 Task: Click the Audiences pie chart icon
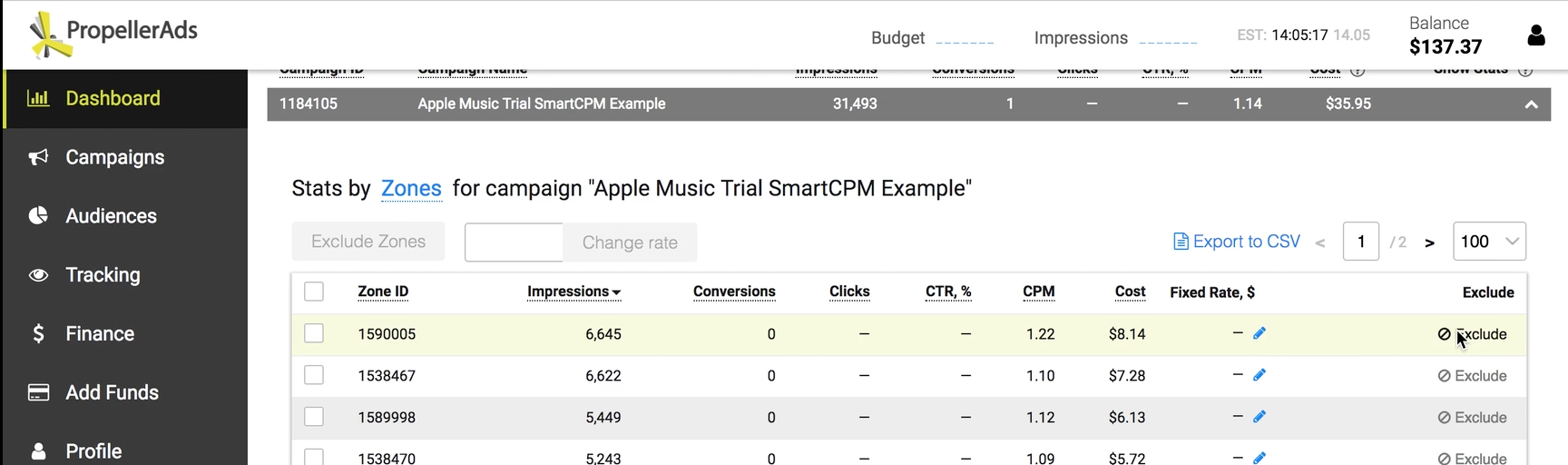coord(38,216)
